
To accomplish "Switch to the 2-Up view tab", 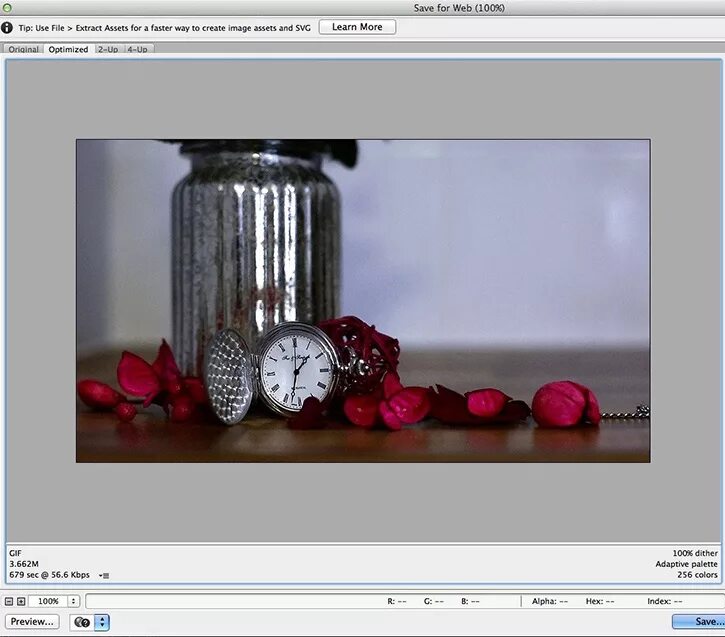I will [x=108, y=49].
